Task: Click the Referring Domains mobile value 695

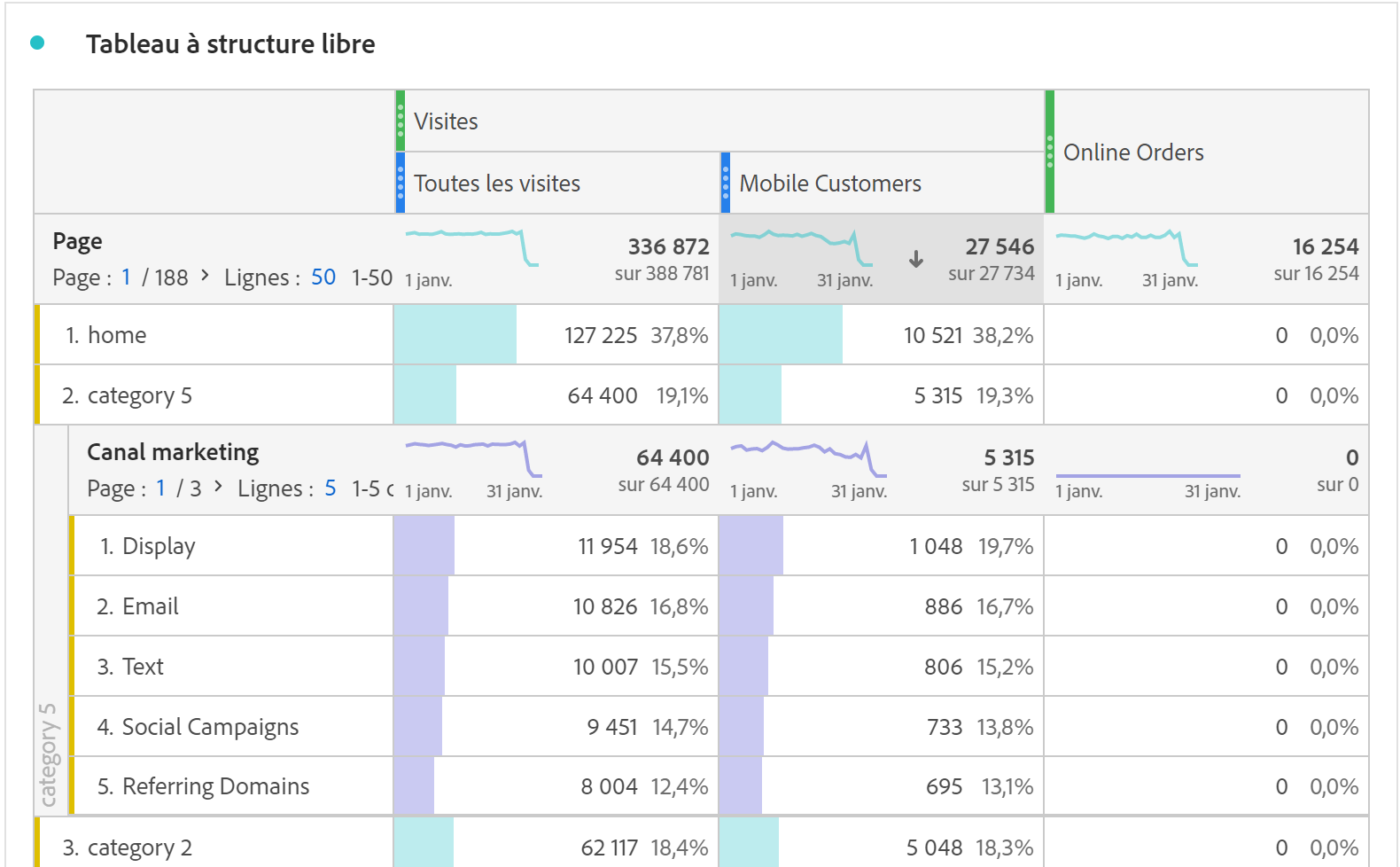Action: tap(945, 786)
